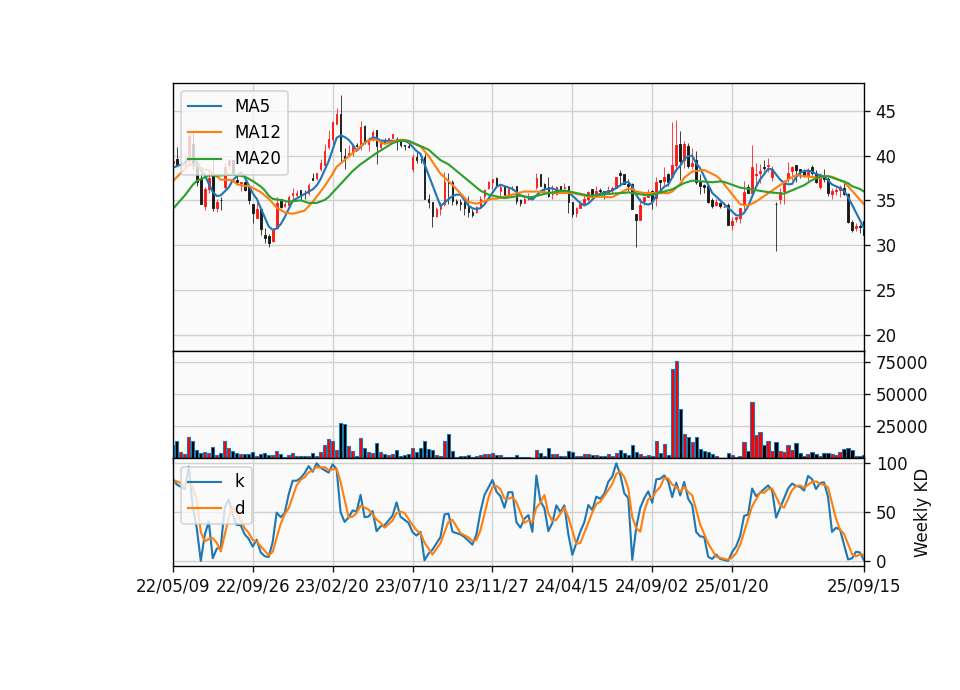This screenshot has width=960, height=690.
Task: Click the MA12 legend entry
Action: [234, 132]
